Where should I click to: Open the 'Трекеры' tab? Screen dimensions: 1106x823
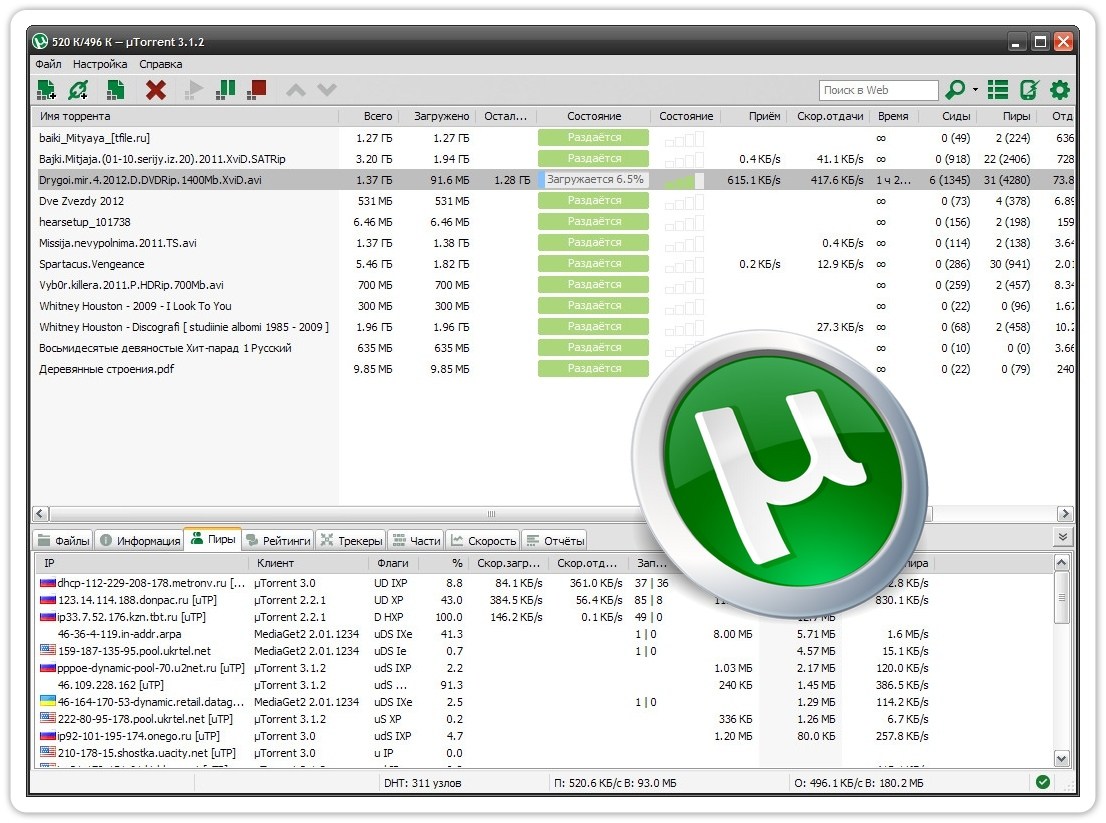coord(351,541)
